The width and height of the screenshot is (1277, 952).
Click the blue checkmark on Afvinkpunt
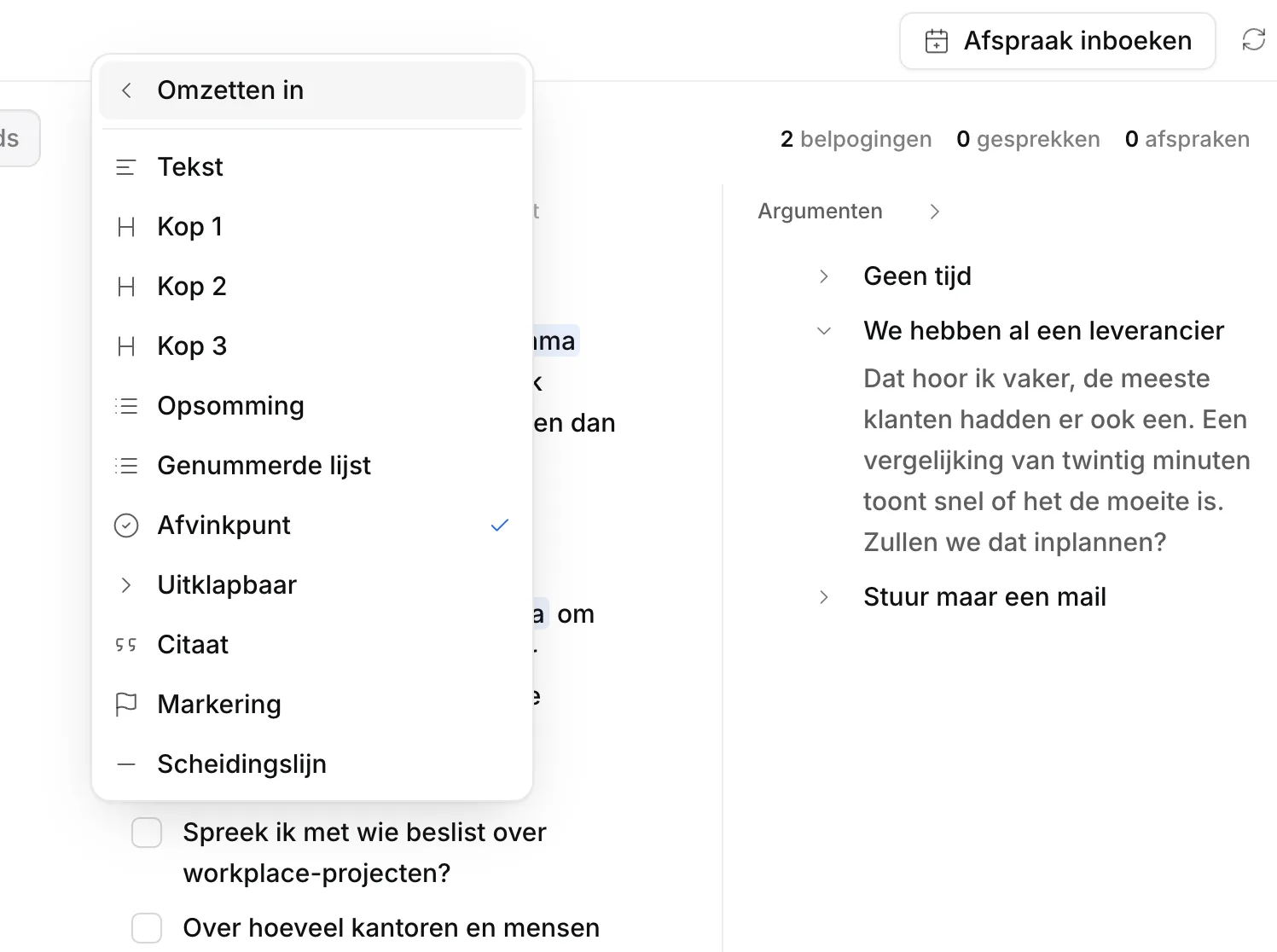point(500,525)
